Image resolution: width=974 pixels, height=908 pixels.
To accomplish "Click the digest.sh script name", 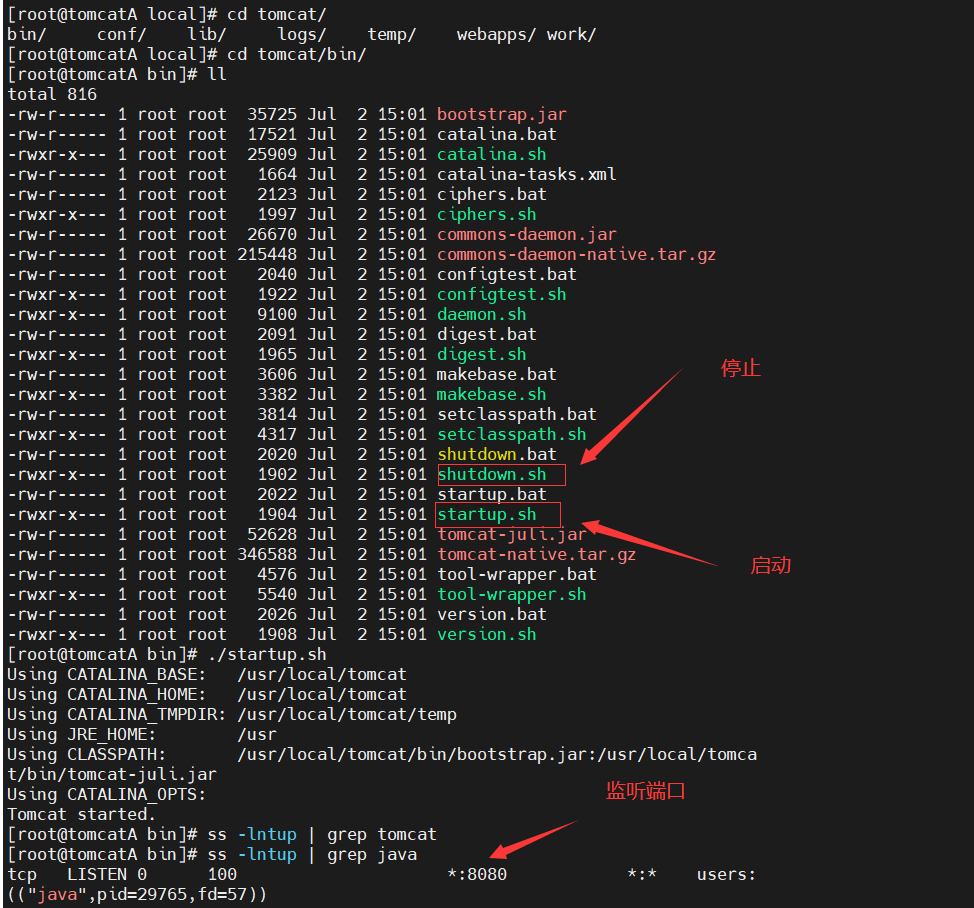I will pos(482,354).
